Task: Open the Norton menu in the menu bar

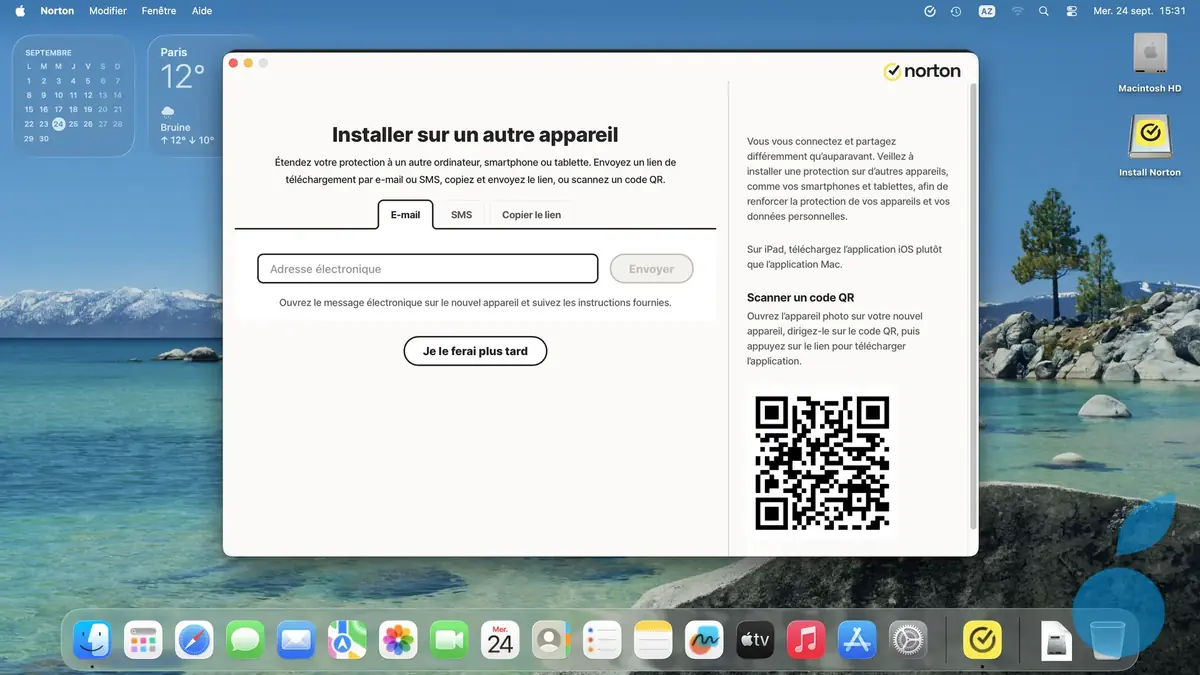Action: 57,11
